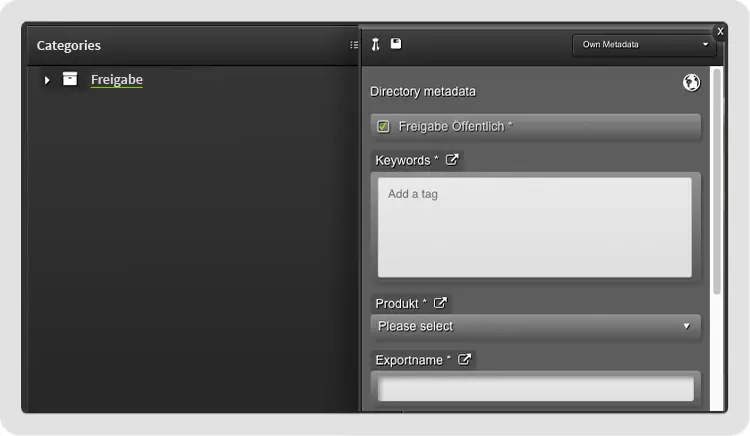Close the dialog with the X button
The image size is (750, 436).
[719, 32]
